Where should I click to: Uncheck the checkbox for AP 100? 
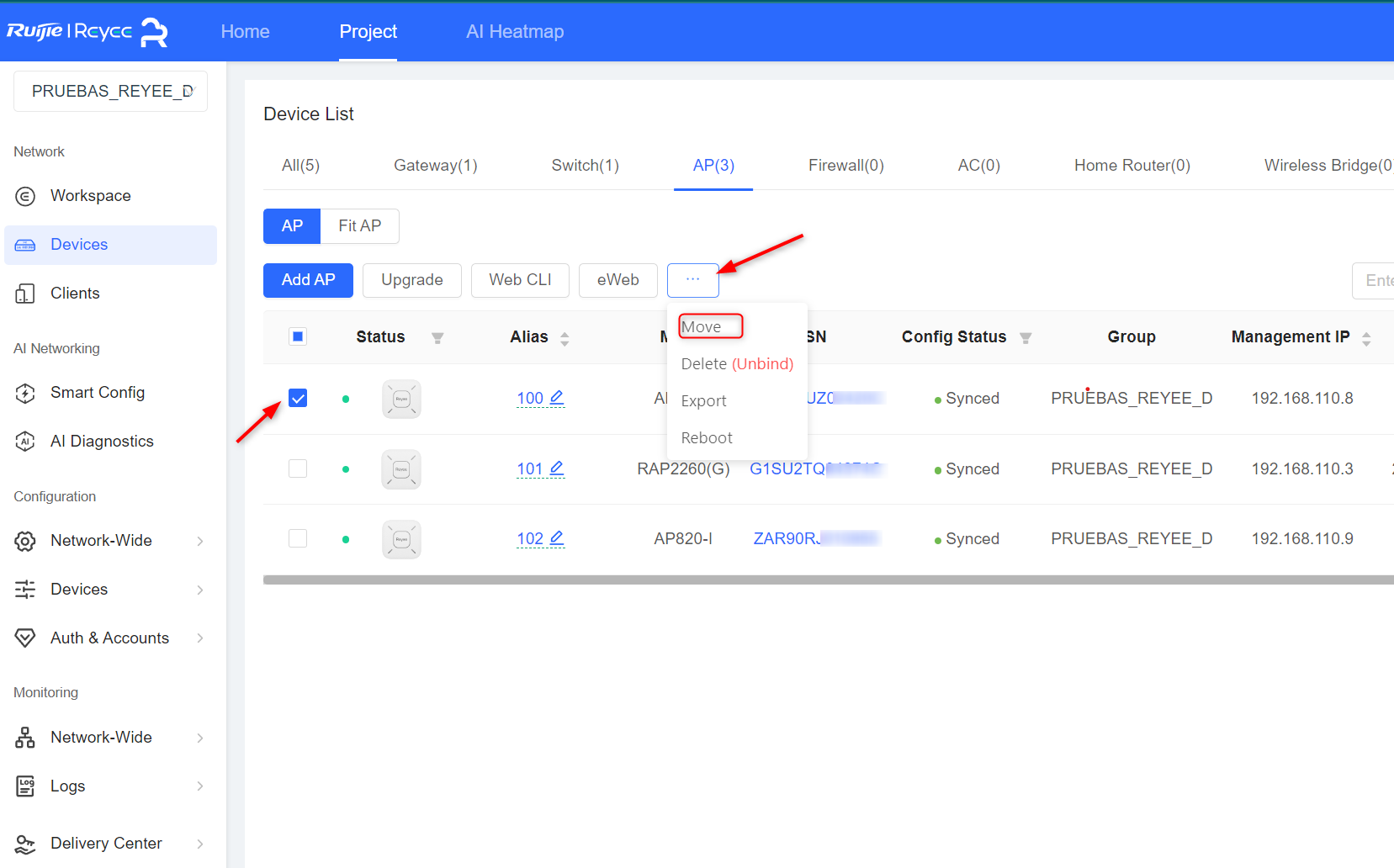click(x=298, y=398)
